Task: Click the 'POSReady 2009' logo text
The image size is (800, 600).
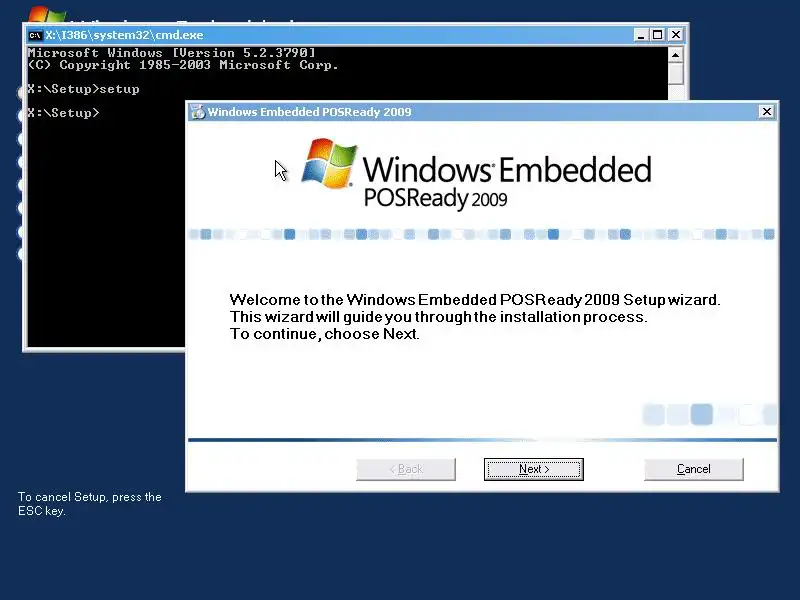Action: (x=436, y=198)
